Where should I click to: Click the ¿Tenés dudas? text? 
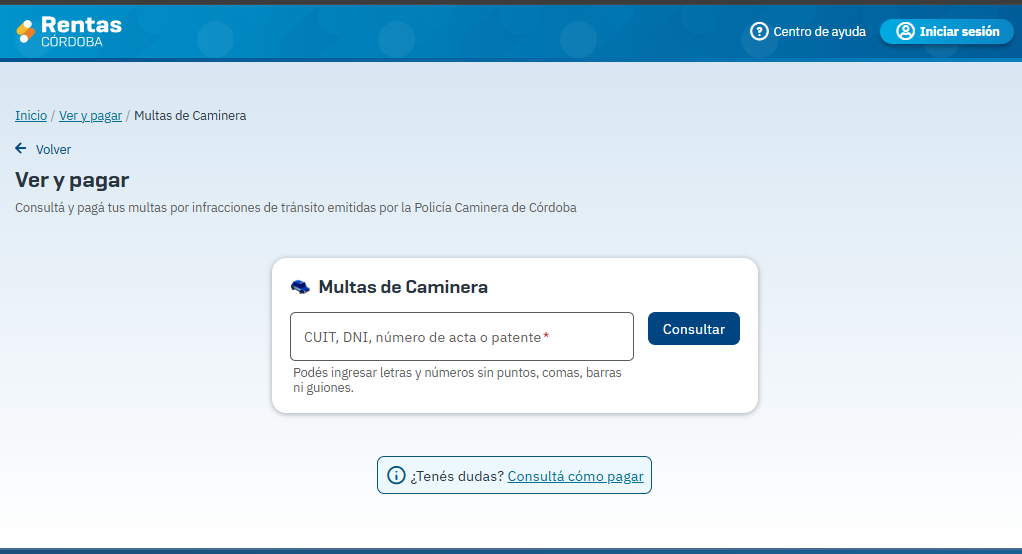(457, 476)
